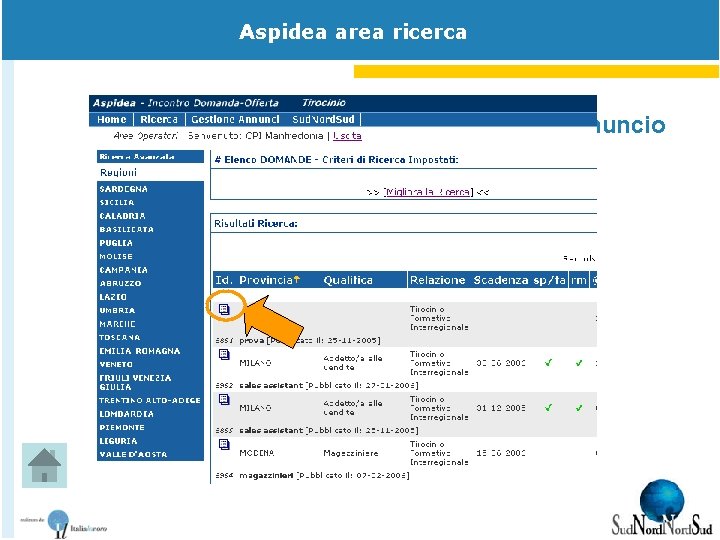720x540 pixels.
Task: Open the Home menu item
Action: (112, 119)
